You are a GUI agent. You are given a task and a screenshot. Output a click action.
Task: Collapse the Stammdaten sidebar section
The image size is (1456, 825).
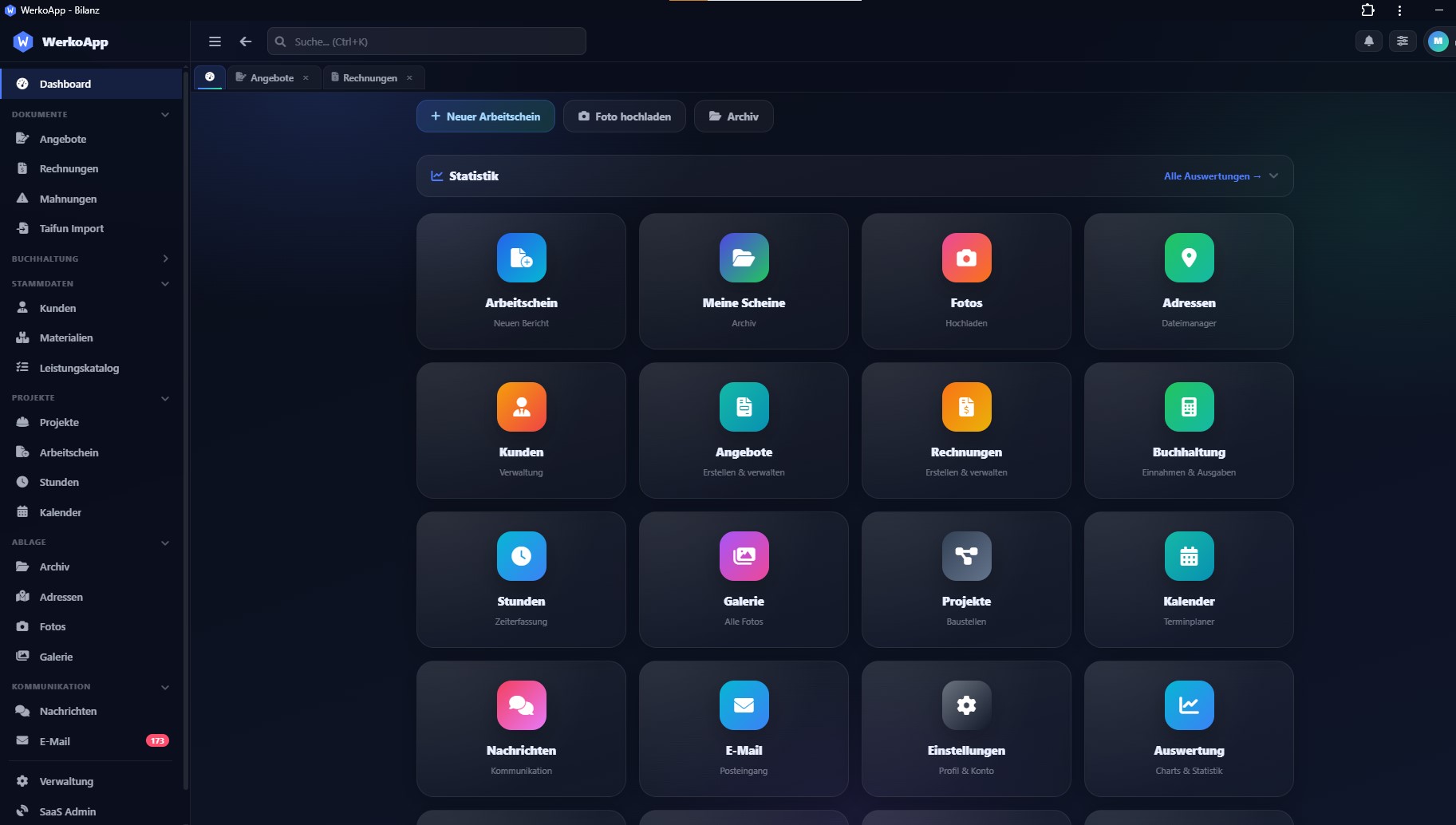(165, 284)
